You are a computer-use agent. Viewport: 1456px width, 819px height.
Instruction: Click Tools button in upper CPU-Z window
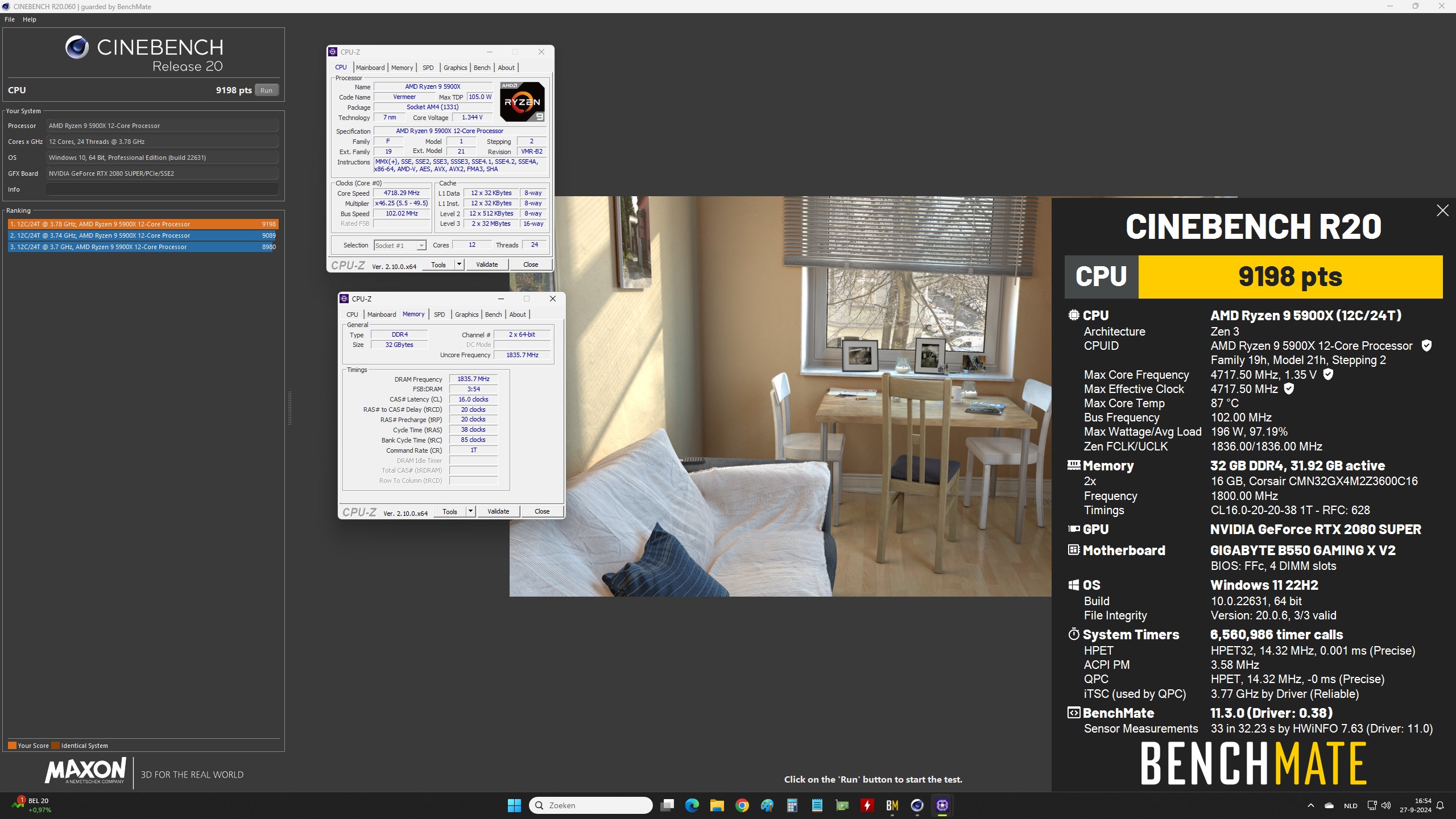click(439, 264)
